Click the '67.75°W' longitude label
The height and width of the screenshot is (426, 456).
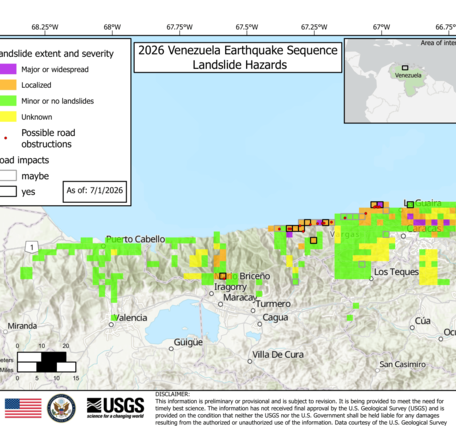coord(180,27)
